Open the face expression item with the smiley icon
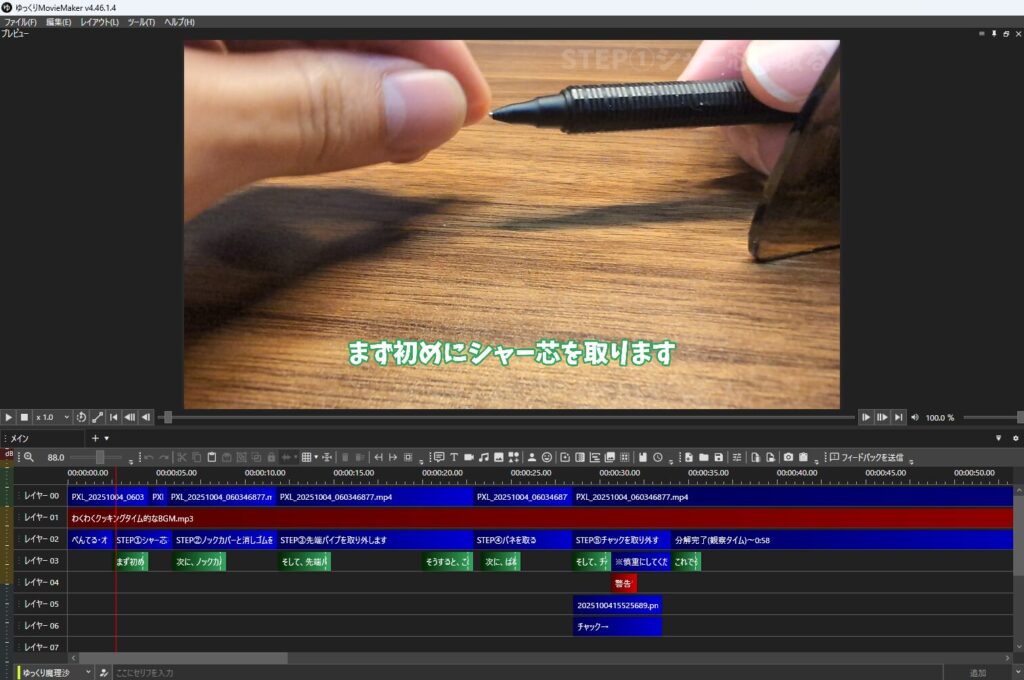This screenshot has height=680, width=1024. (x=546, y=457)
